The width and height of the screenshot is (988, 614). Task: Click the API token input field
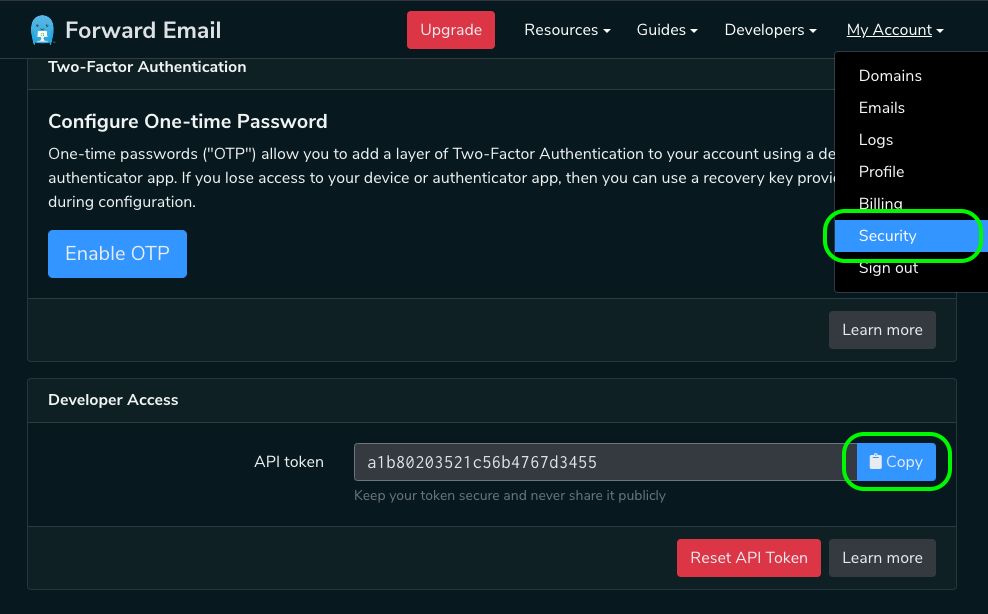click(x=605, y=462)
